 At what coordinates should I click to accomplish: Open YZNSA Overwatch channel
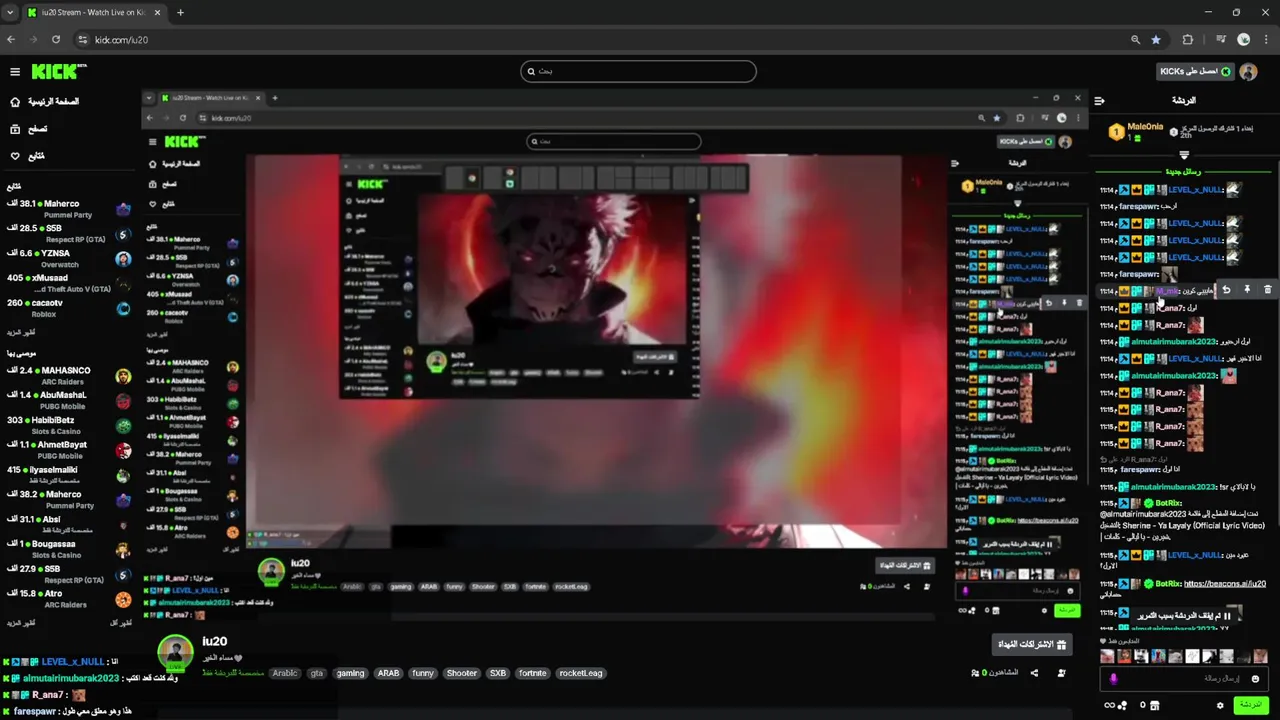pyautogui.click(x=68, y=259)
